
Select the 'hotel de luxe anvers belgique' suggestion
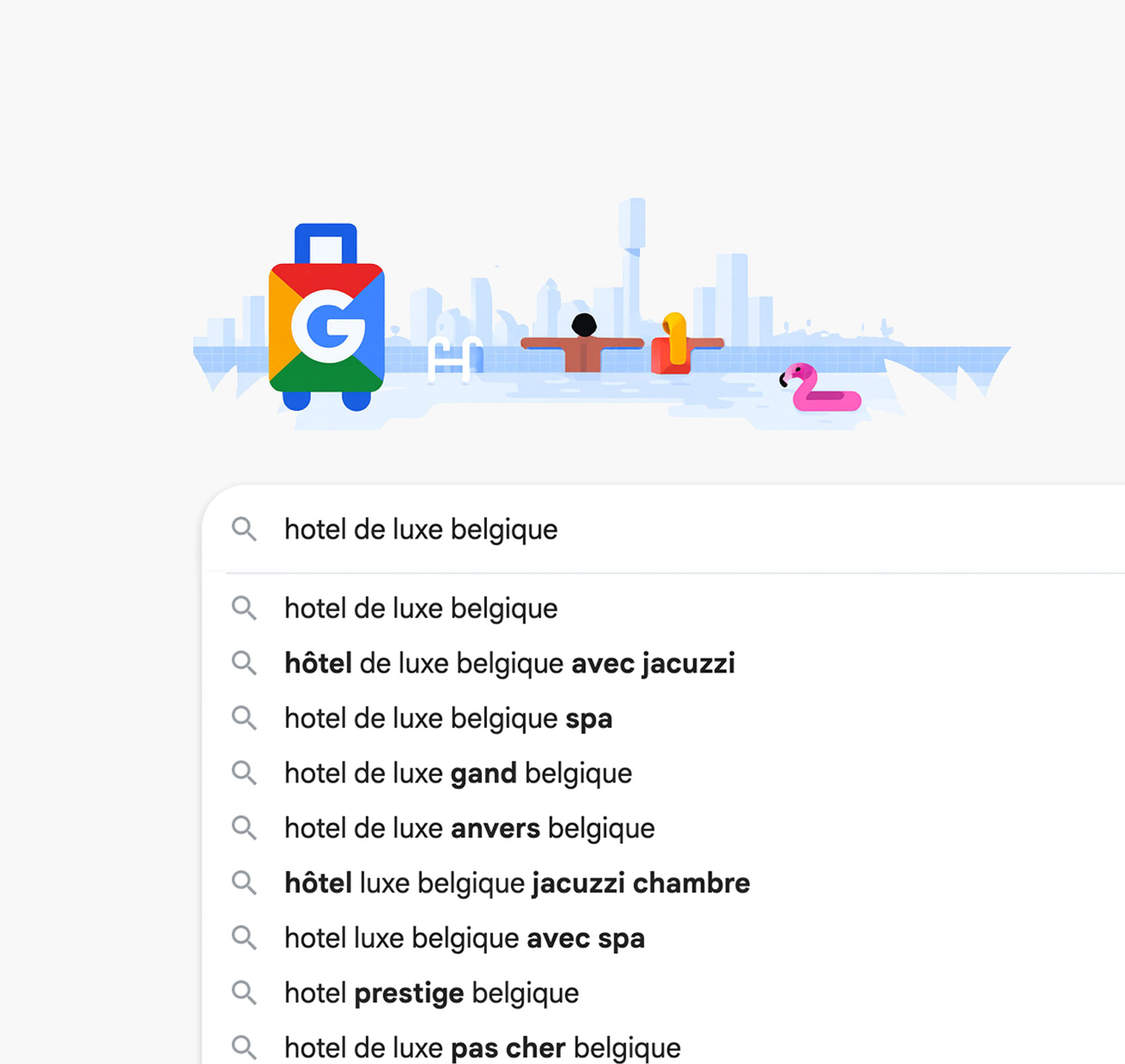pos(469,828)
